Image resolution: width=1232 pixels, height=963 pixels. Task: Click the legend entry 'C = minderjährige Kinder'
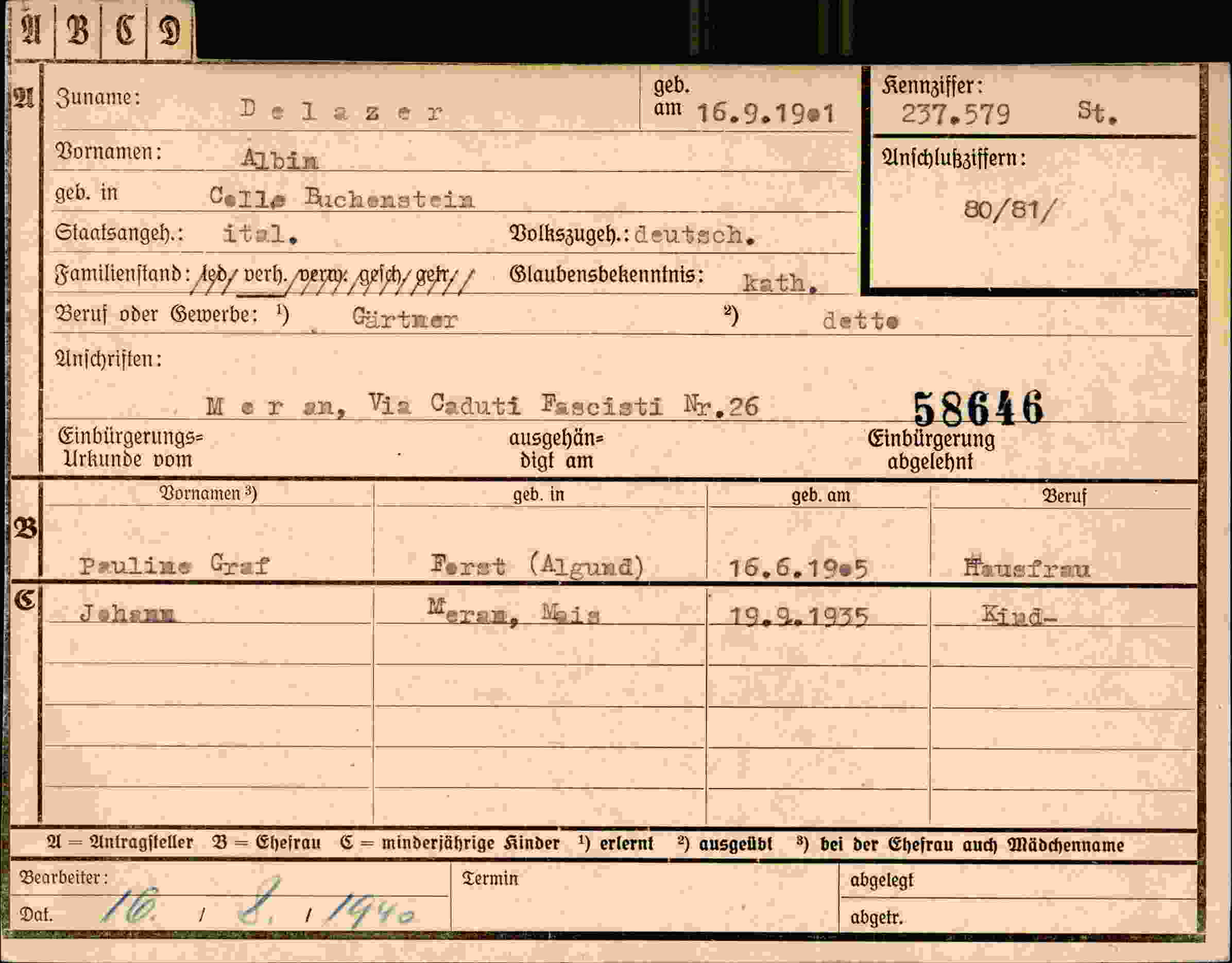tap(450, 844)
